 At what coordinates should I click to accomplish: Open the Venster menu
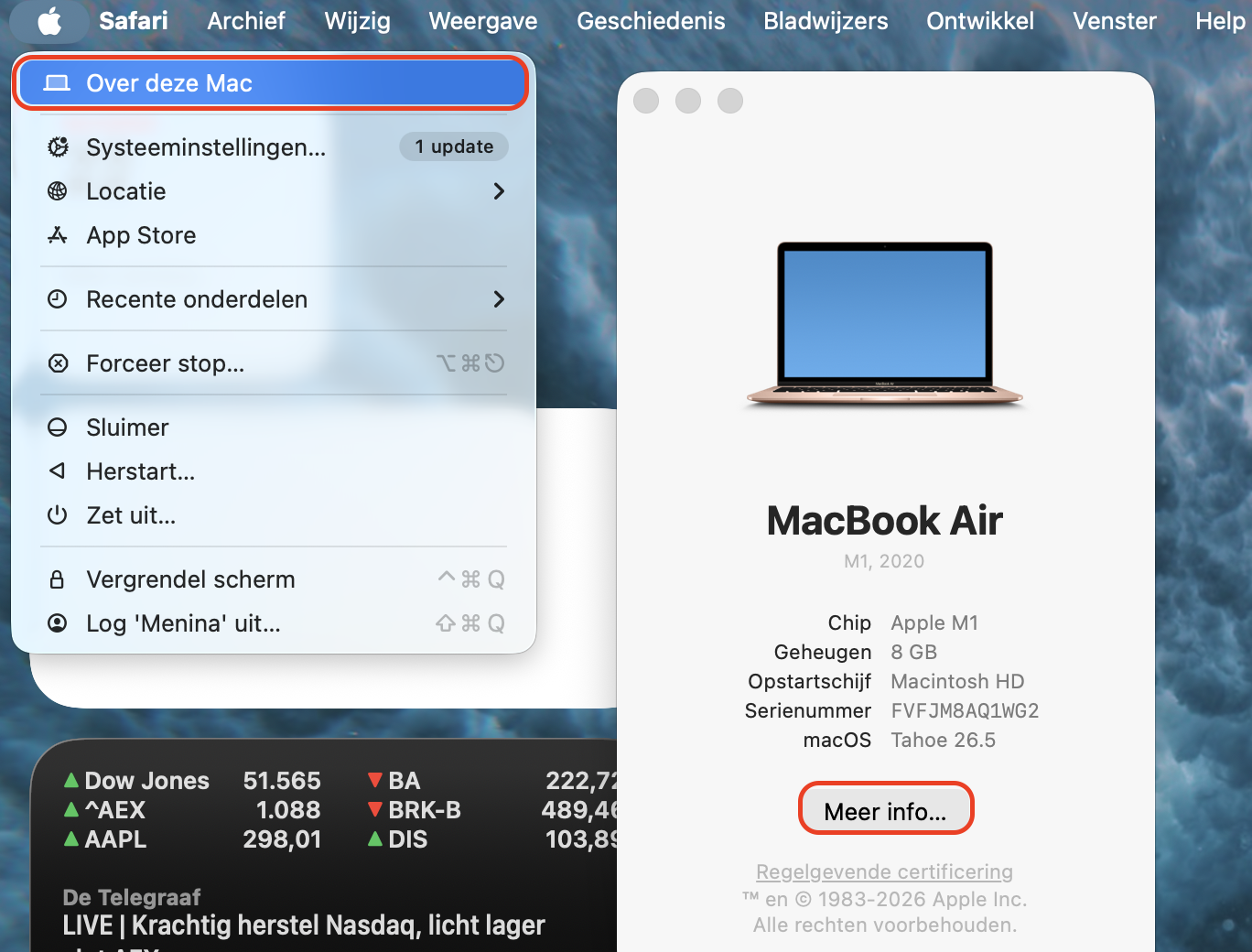[x=1115, y=20]
